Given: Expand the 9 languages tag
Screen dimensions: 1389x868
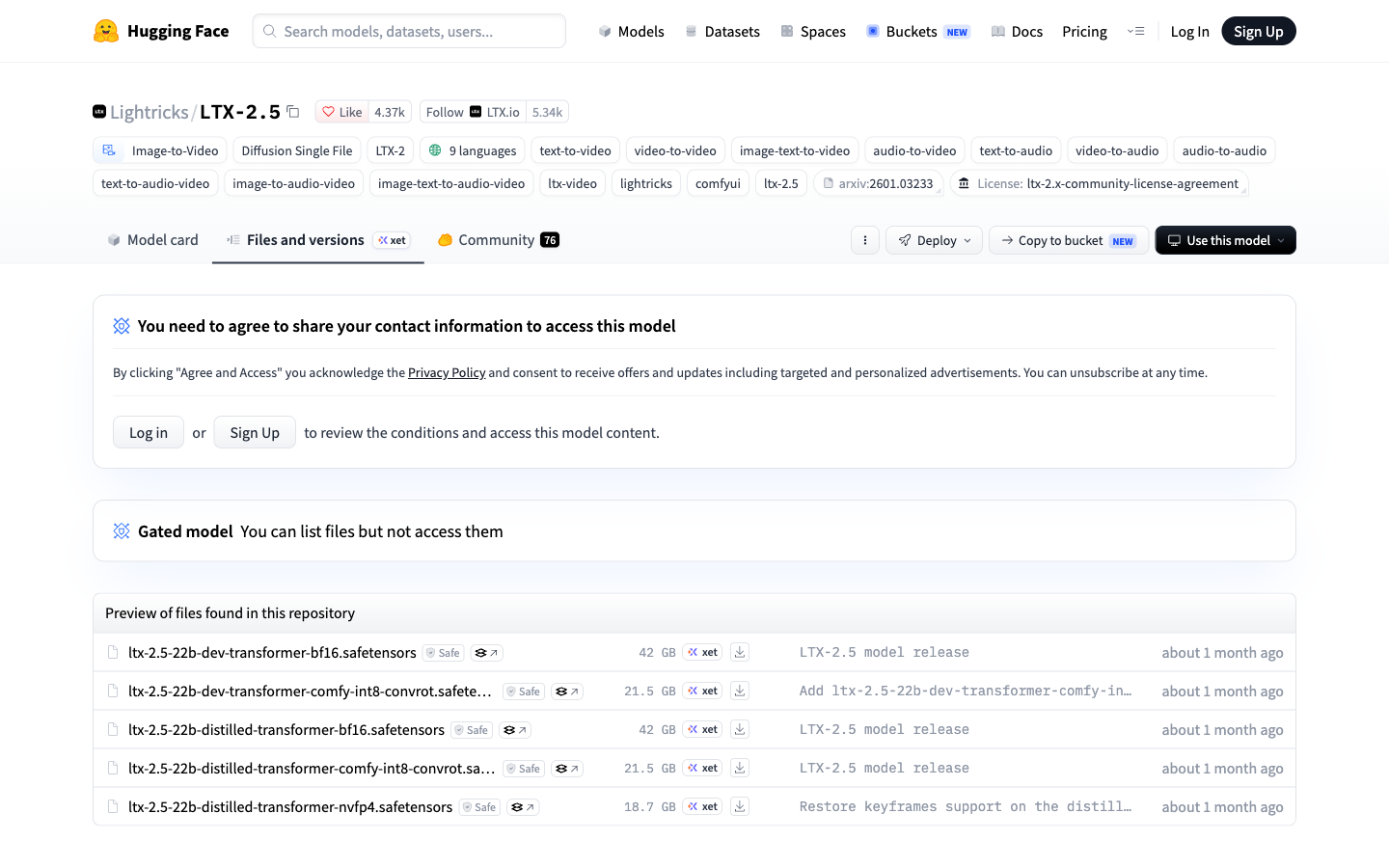Looking at the screenshot, I should tap(473, 150).
